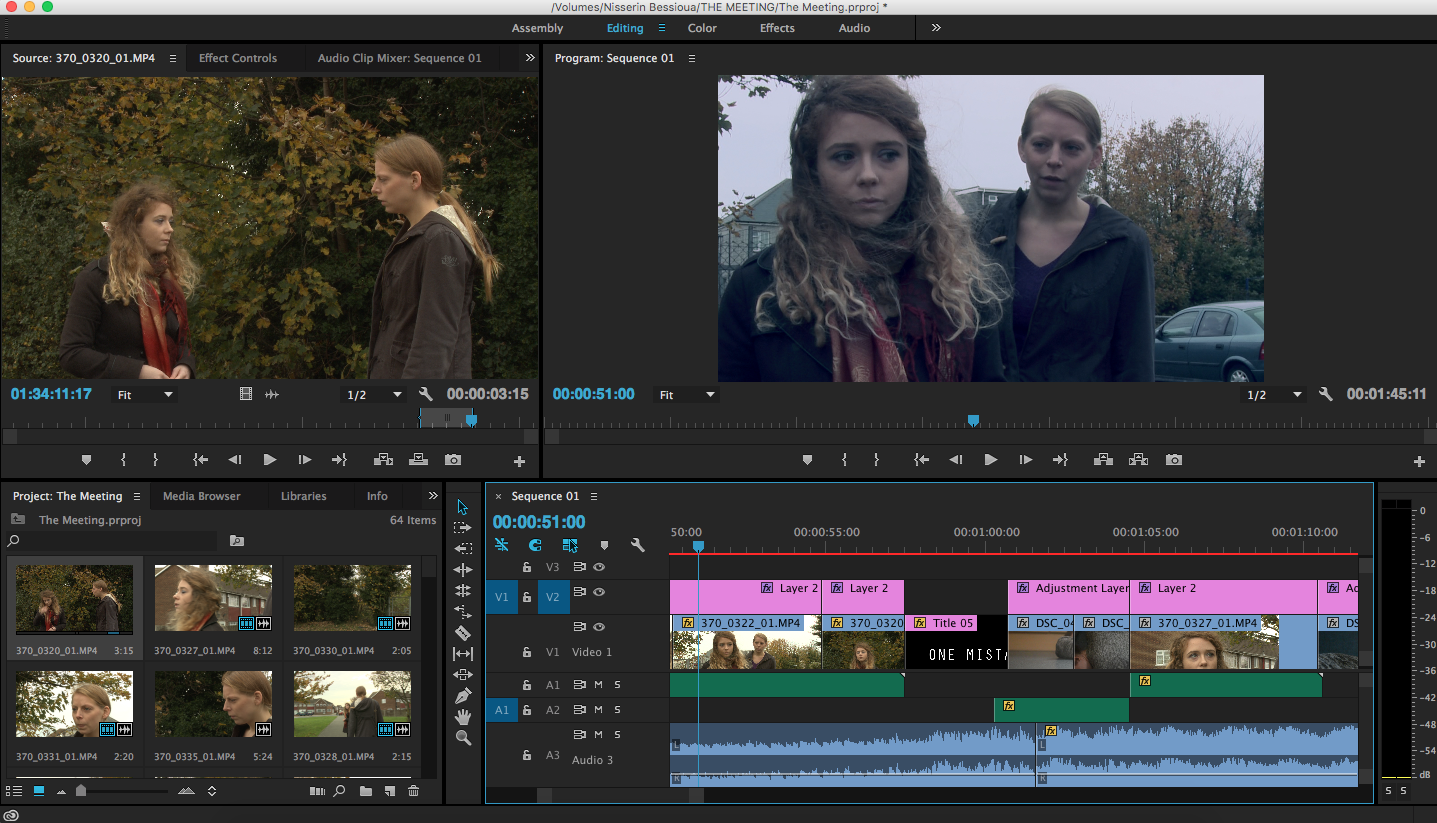Switch to Audio workspace
Image resolution: width=1437 pixels, height=823 pixels.
point(854,28)
